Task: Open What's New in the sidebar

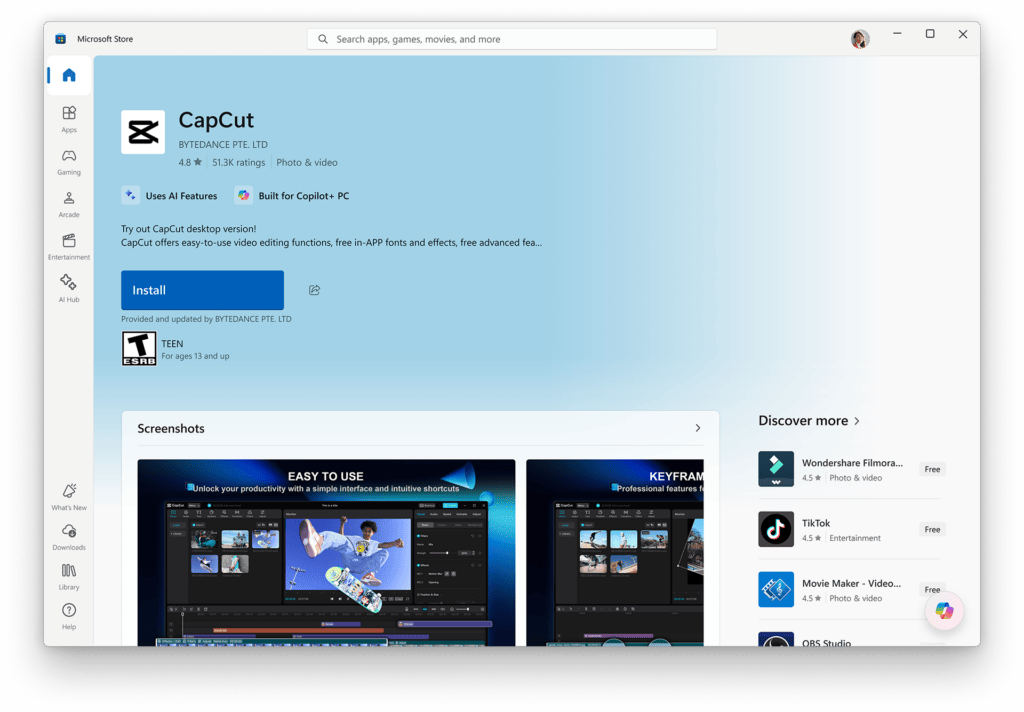Action: pos(68,492)
